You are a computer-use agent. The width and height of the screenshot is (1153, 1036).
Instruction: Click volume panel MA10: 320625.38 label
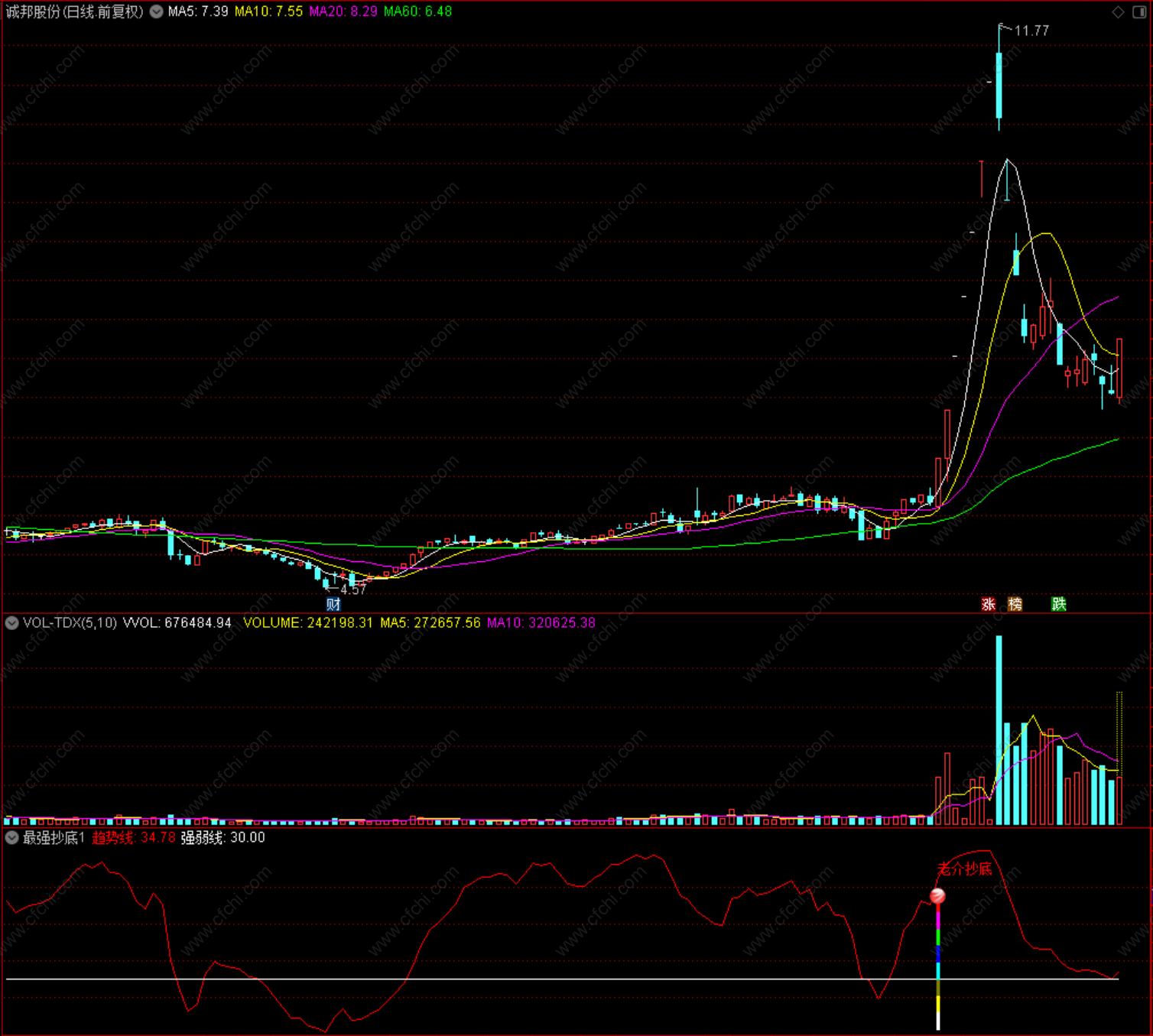(x=541, y=623)
